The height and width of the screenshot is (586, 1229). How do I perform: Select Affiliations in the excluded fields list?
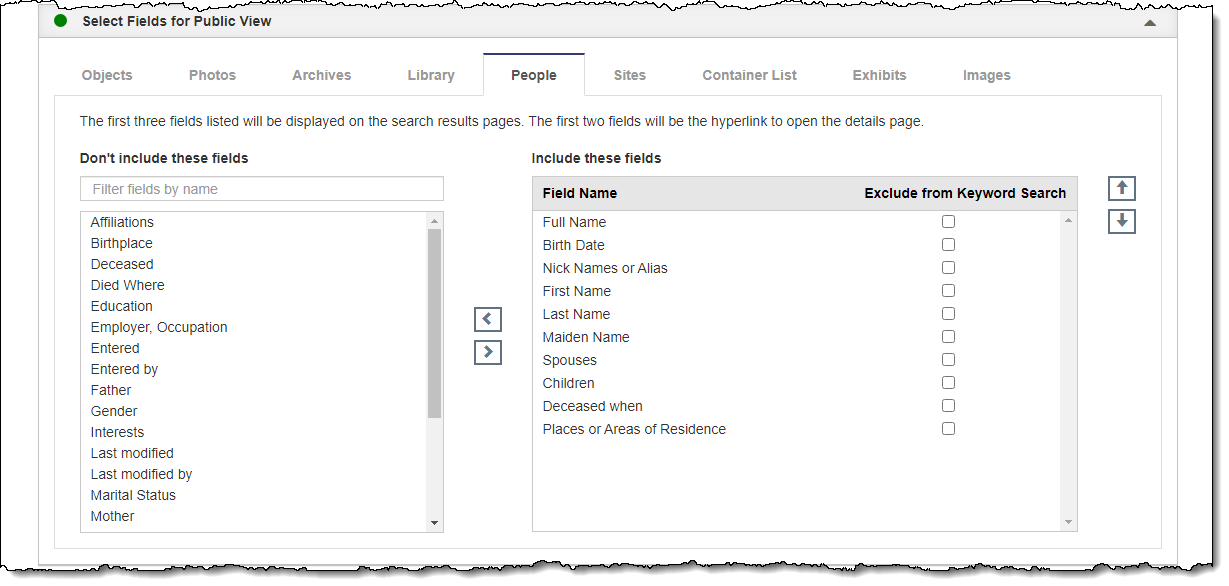pos(122,222)
